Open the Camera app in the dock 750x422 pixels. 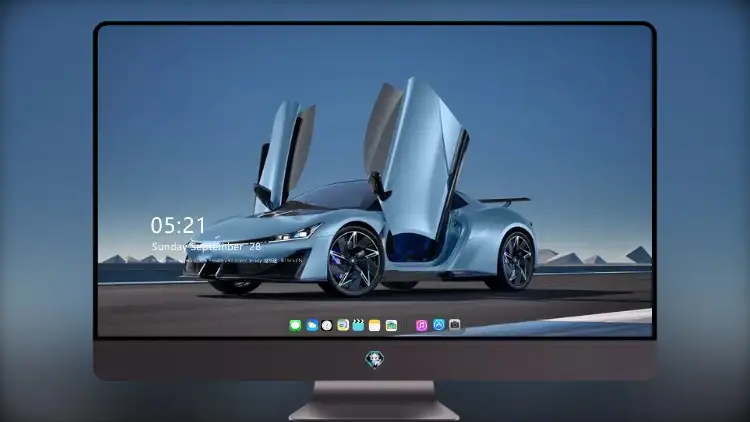(x=454, y=324)
